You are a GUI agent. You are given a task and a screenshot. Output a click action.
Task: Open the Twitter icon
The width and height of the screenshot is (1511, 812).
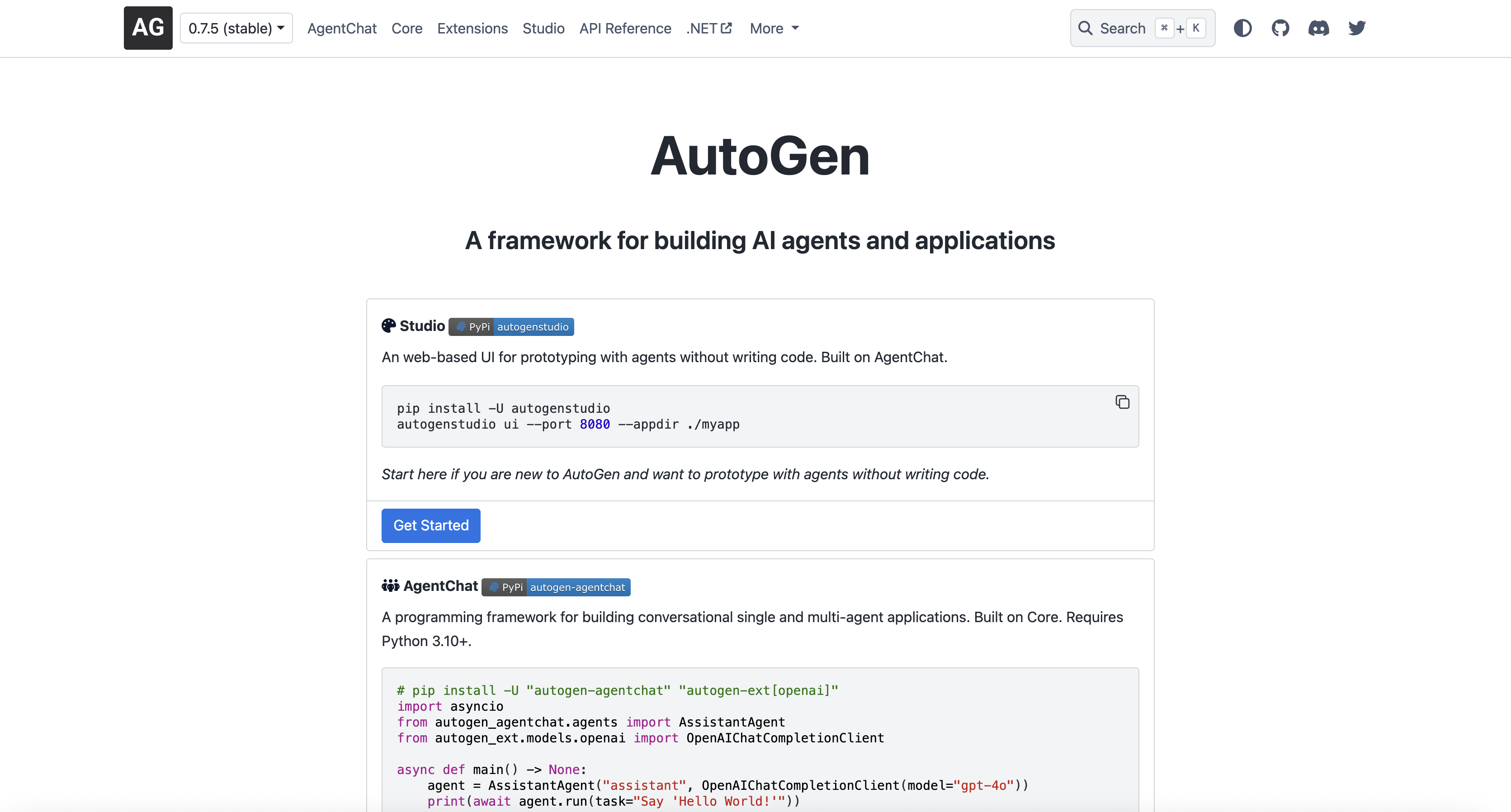point(1357,28)
